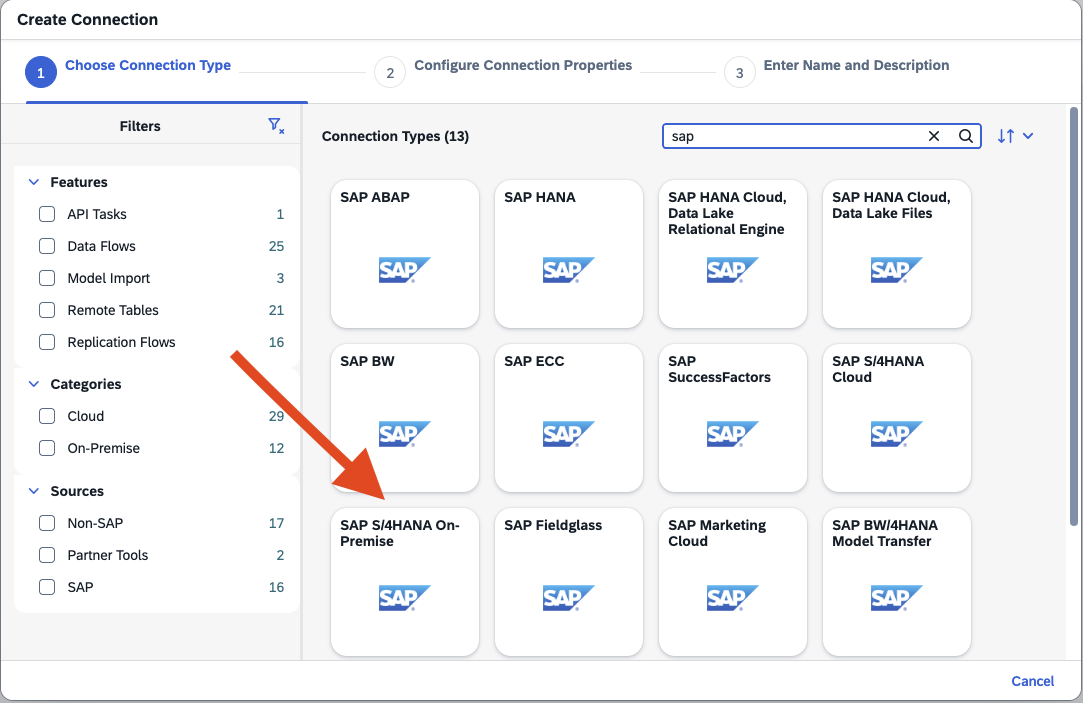
Task: Clear filters using the funnel icon
Action: point(276,126)
